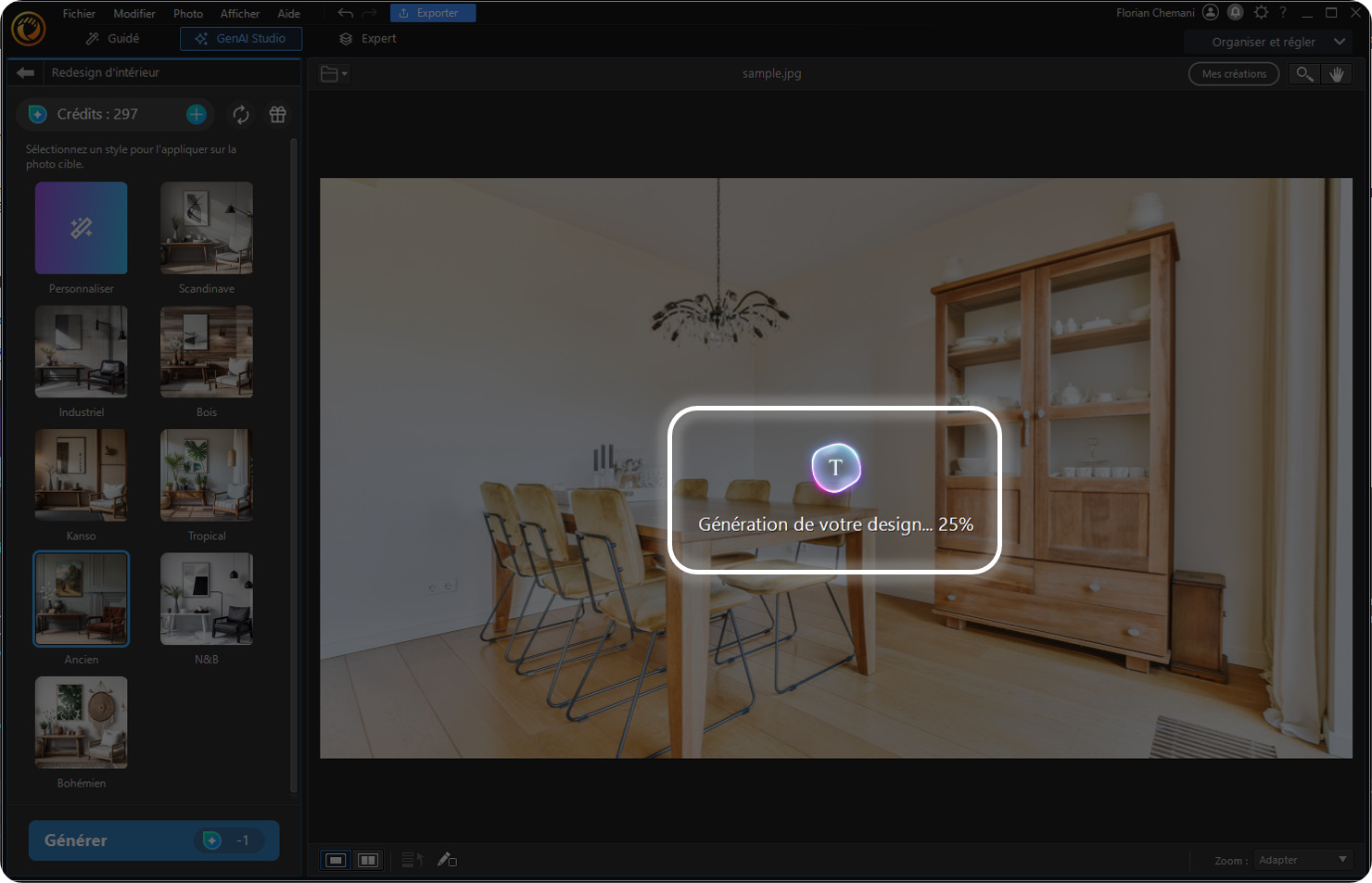
Task: Select the hand pan tool
Action: click(1337, 73)
